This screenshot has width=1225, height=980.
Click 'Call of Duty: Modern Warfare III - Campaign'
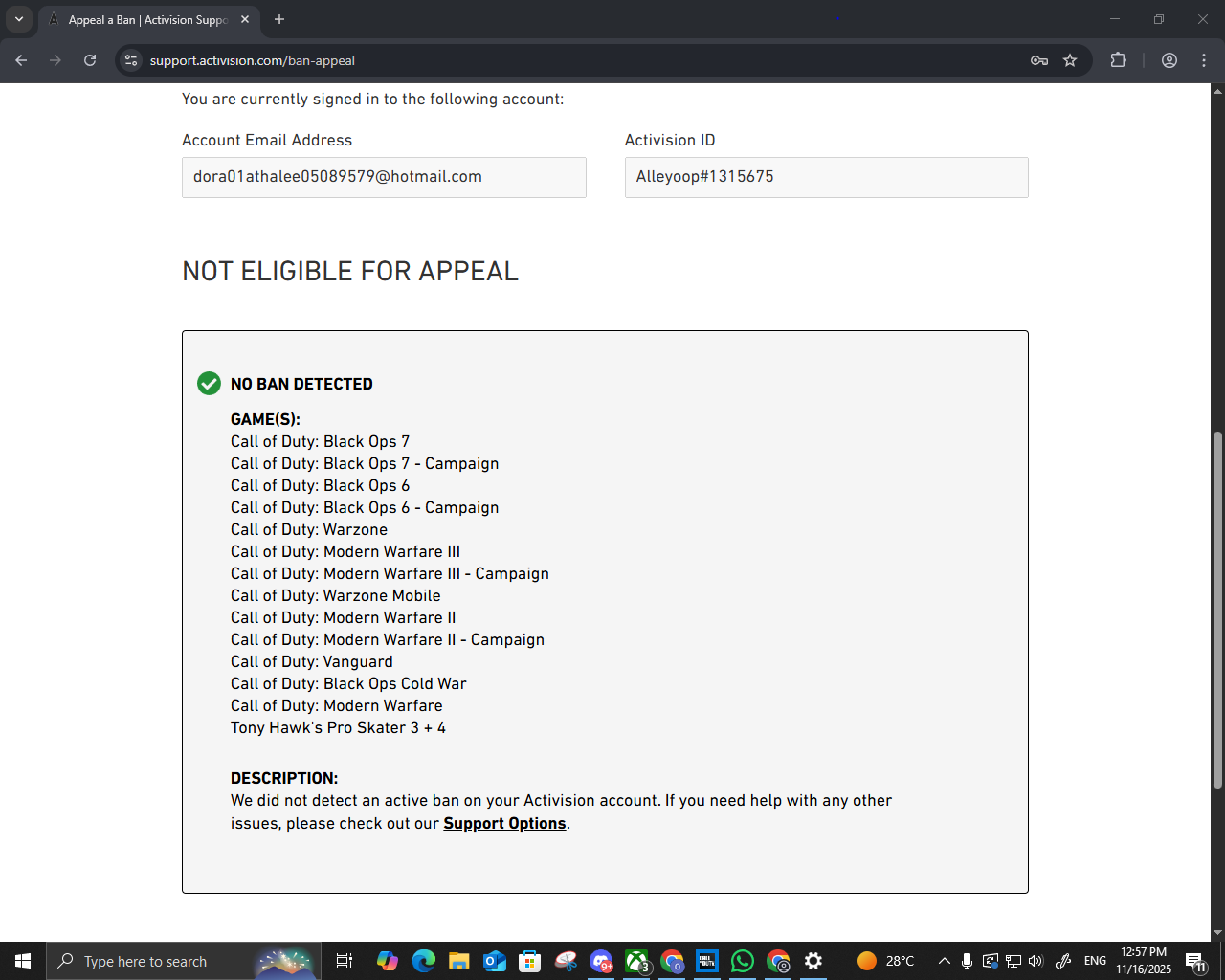pos(390,573)
